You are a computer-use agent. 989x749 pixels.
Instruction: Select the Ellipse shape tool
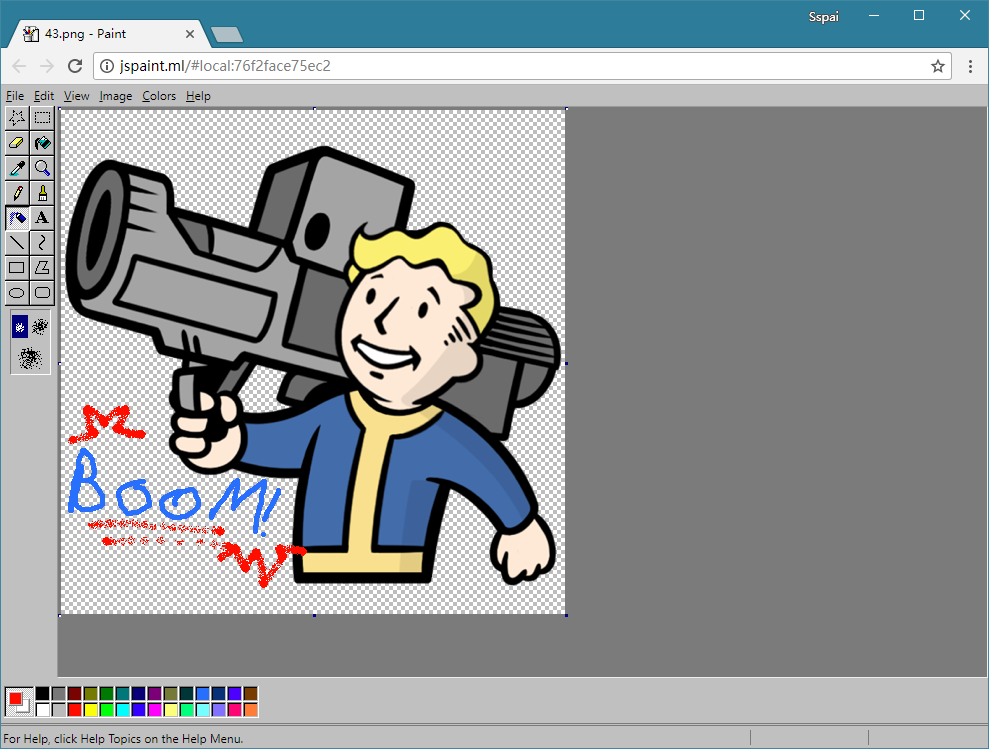click(x=17, y=293)
